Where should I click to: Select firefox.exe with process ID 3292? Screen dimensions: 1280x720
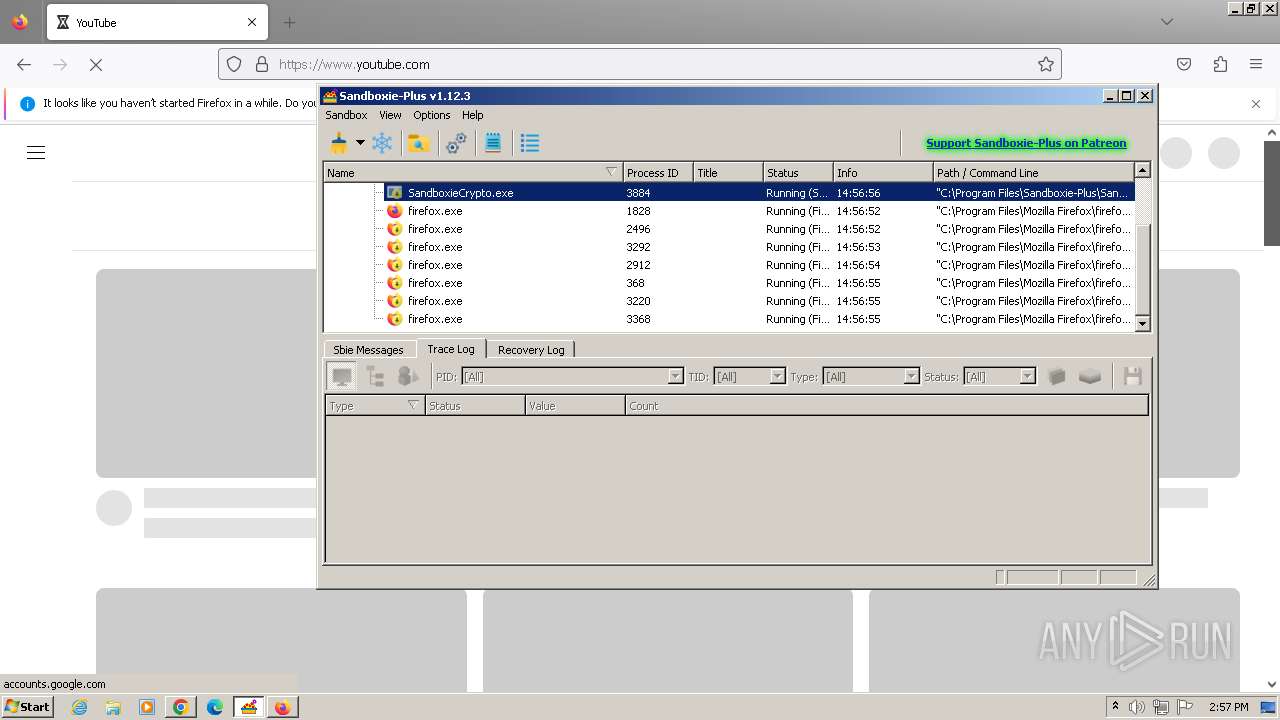click(729, 247)
